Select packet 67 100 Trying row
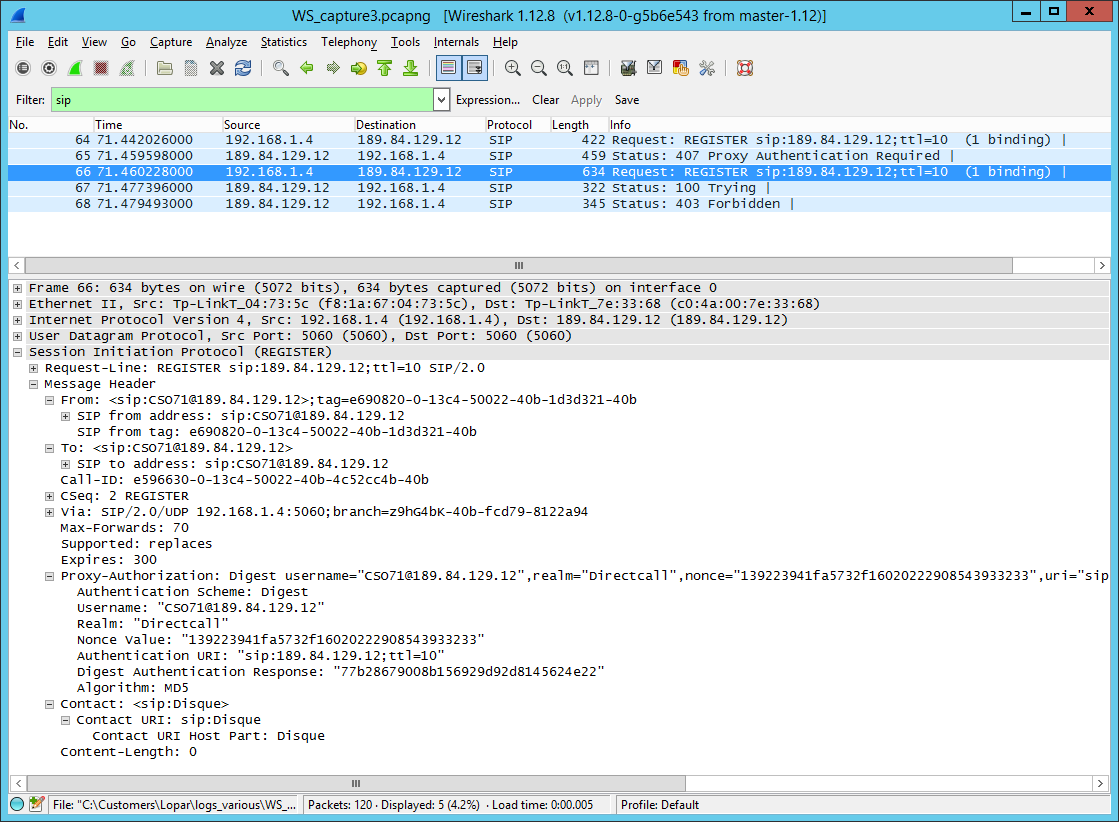The height and width of the screenshot is (822, 1119). (x=559, y=188)
